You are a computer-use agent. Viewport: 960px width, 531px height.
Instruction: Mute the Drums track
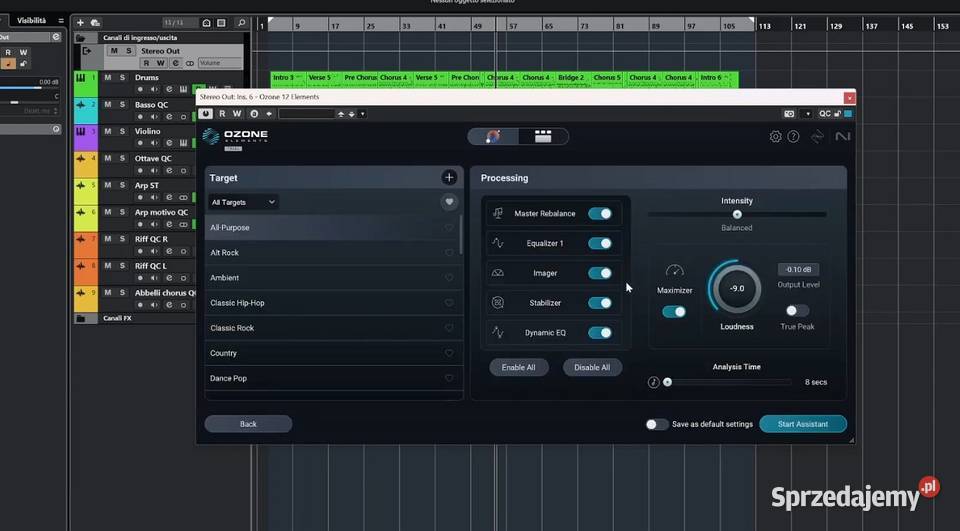coord(108,78)
